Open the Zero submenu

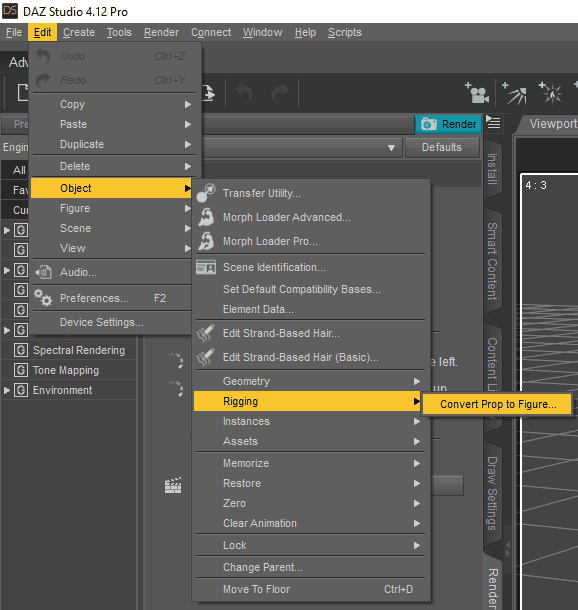tap(310, 503)
